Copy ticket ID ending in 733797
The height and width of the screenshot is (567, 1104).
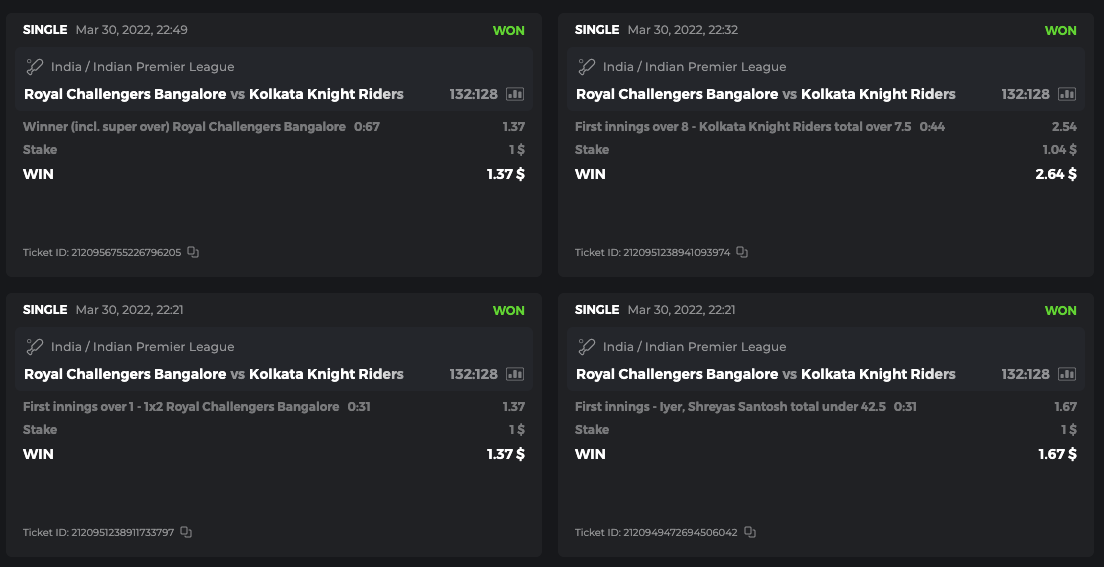click(186, 533)
